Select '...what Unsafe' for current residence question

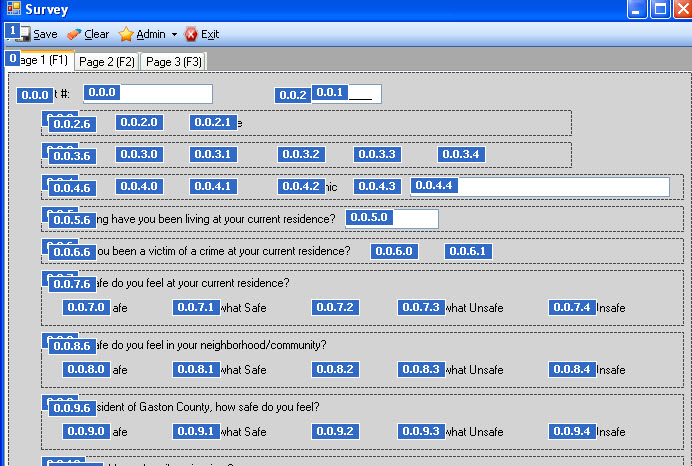(451, 308)
